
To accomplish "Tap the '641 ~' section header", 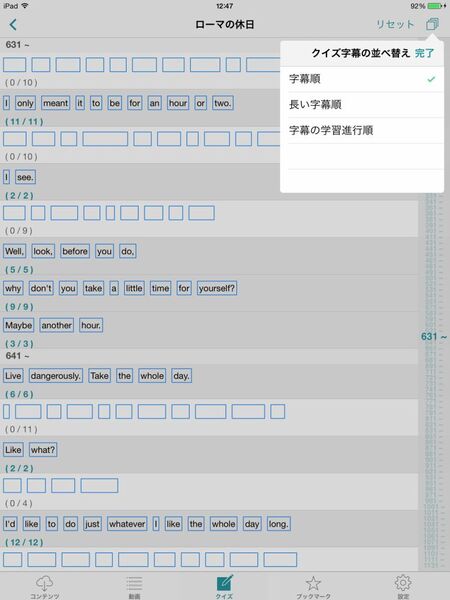I will (17, 356).
